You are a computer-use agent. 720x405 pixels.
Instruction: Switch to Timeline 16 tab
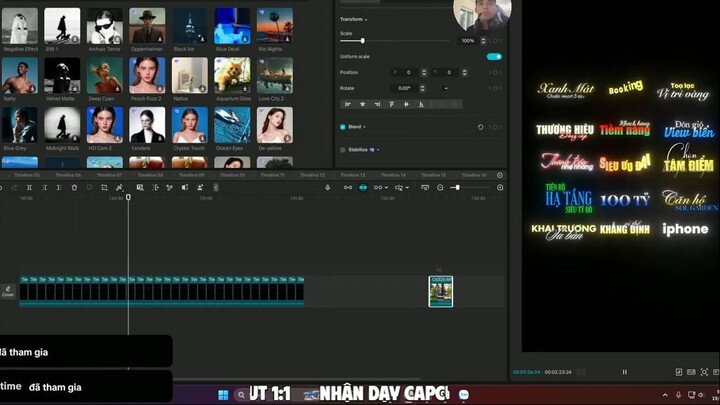[x=474, y=175]
